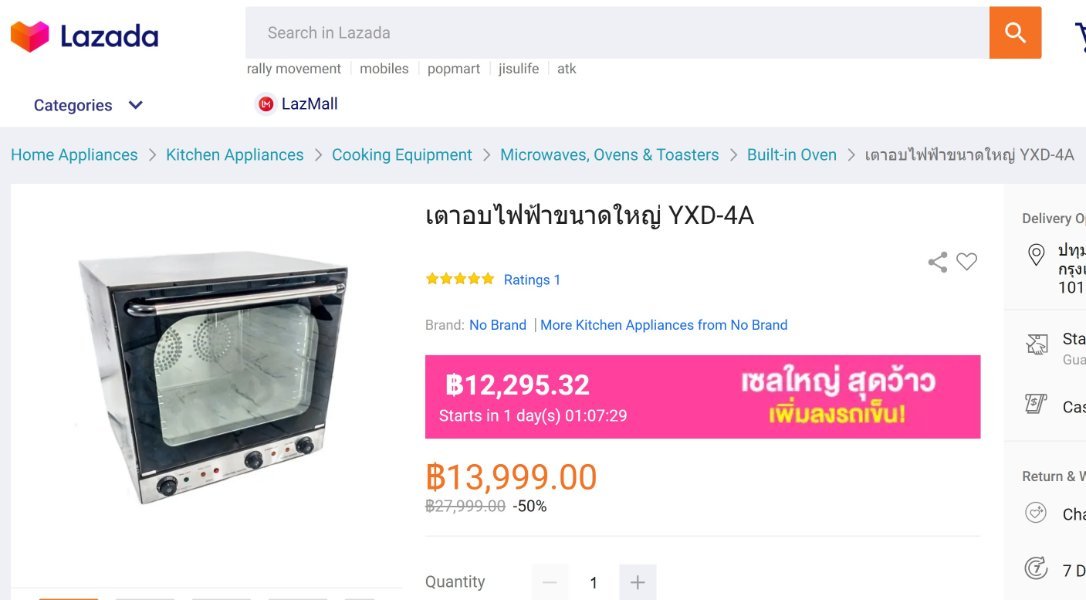
Task: Add product to wishlist heart icon
Action: click(966, 261)
